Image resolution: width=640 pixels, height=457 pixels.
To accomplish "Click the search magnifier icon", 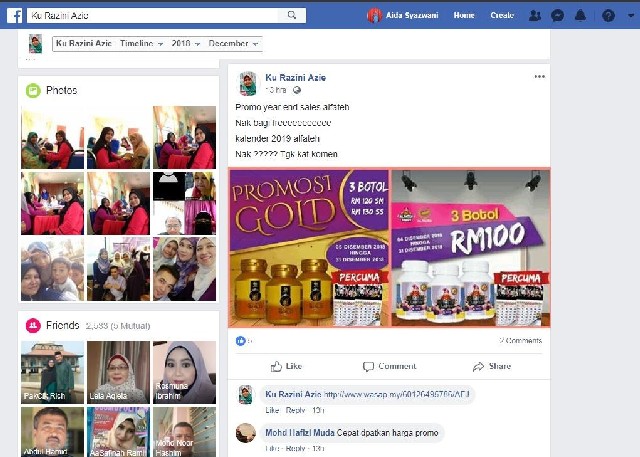I will tap(292, 15).
